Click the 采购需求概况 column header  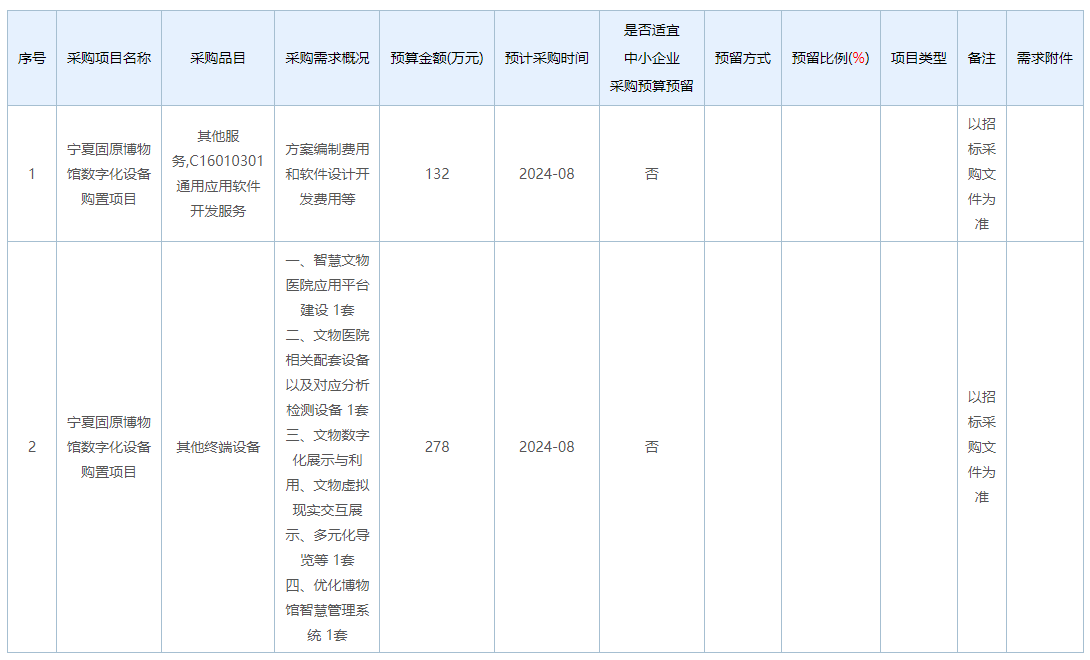coord(327,58)
